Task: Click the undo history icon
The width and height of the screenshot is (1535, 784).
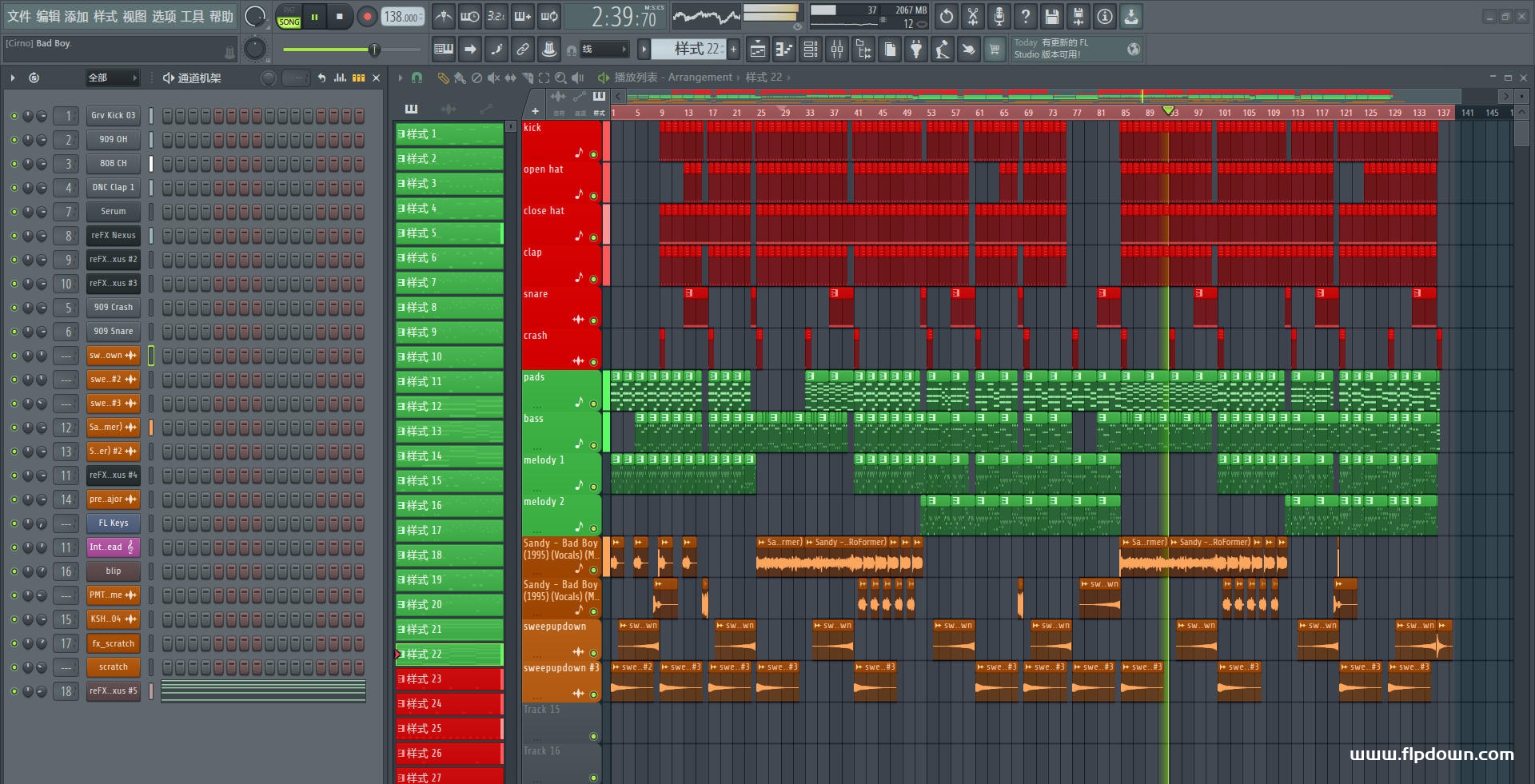Action: coord(947,16)
